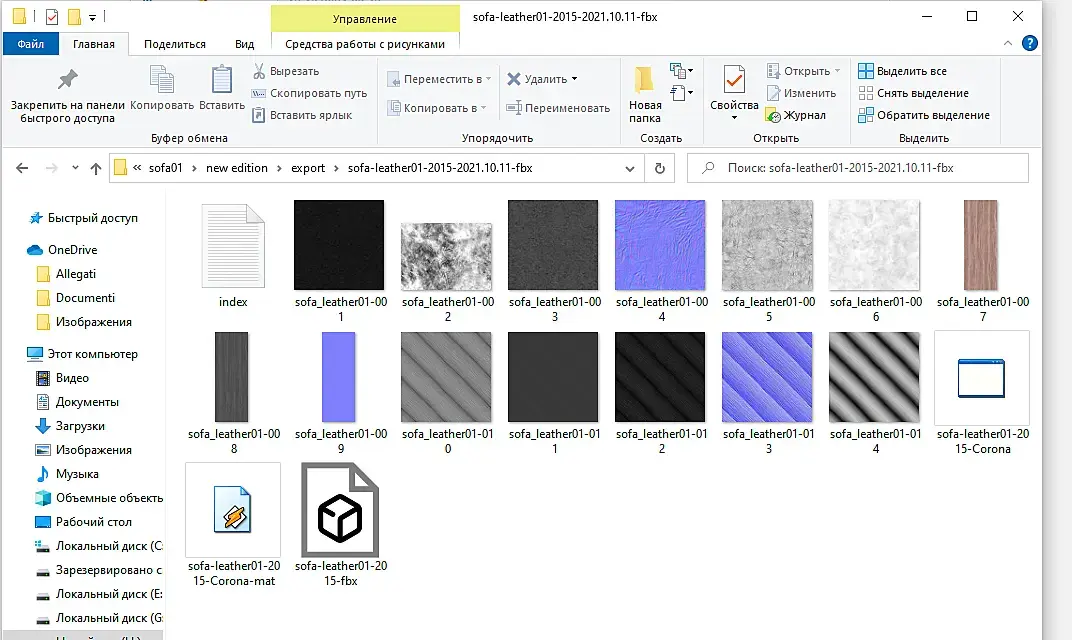Viewport: 1072px width, 640px height.
Task: Click Переименовать to rename file
Action: pyautogui.click(x=558, y=108)
